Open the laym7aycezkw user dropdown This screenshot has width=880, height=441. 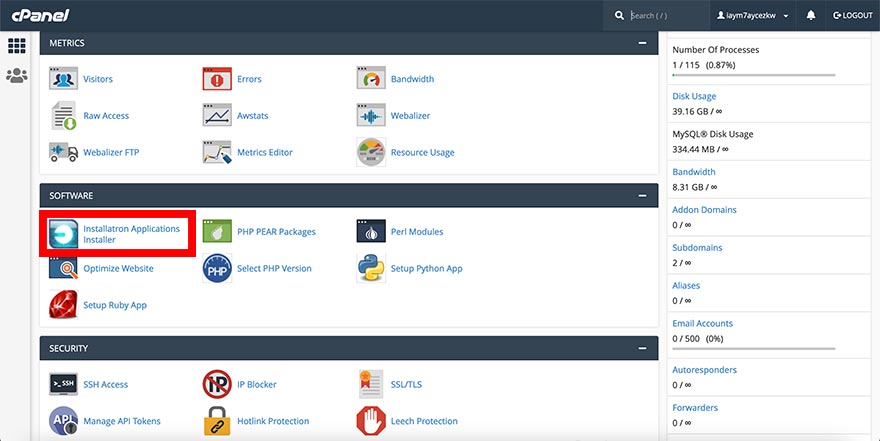[753, 15]
